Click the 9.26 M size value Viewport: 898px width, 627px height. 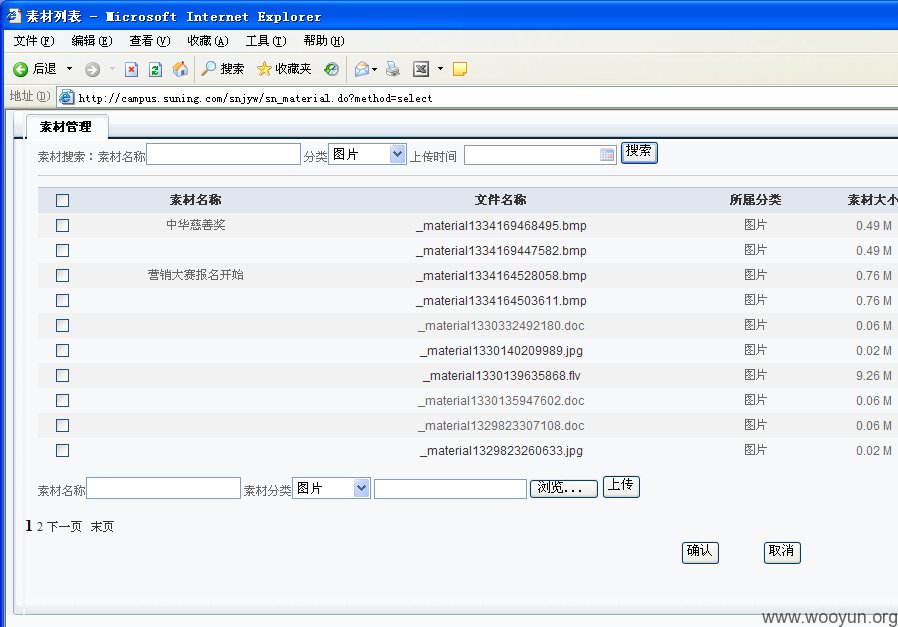pos(873,376)
